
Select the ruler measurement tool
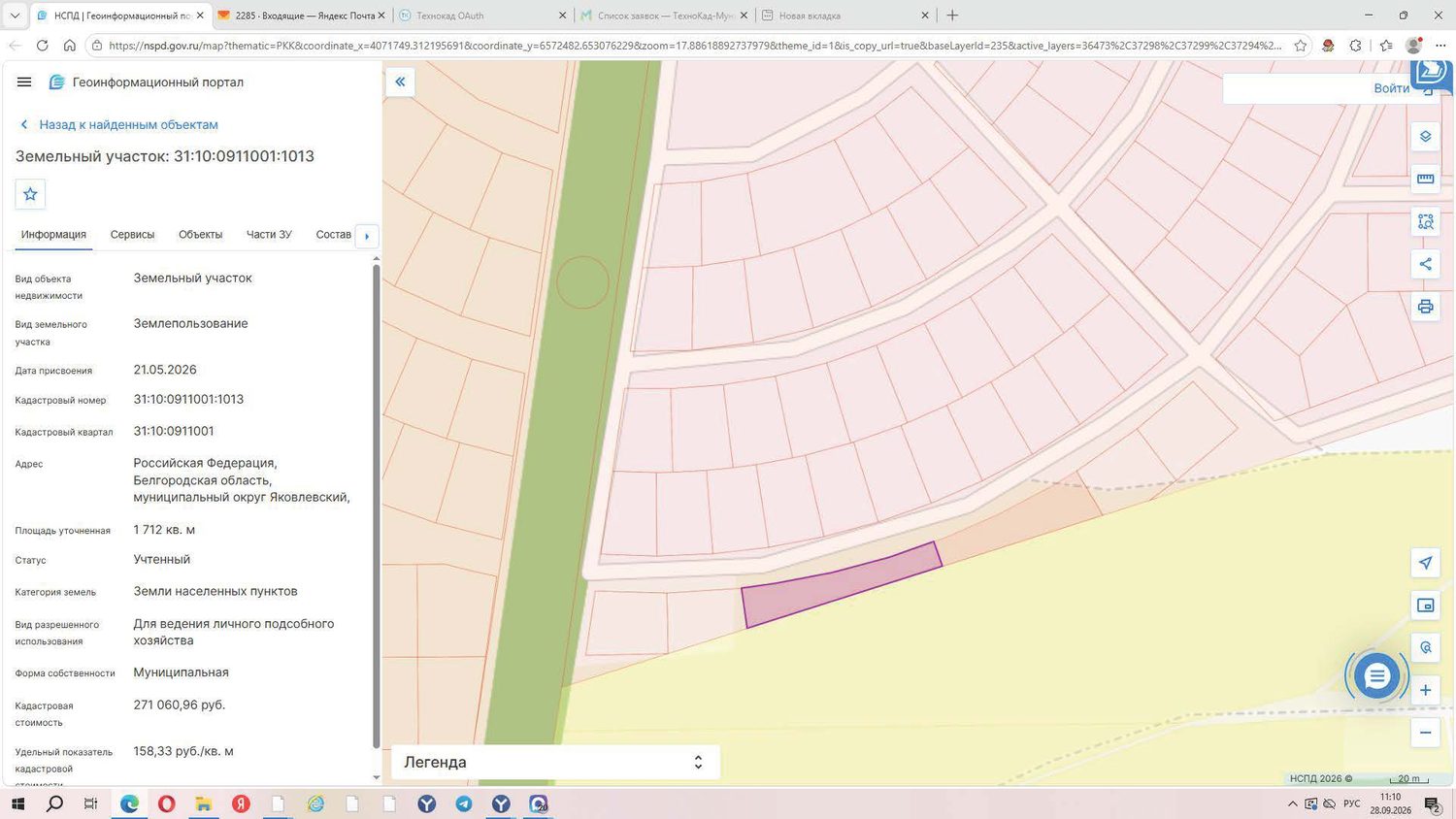(x=1425, y=179)
